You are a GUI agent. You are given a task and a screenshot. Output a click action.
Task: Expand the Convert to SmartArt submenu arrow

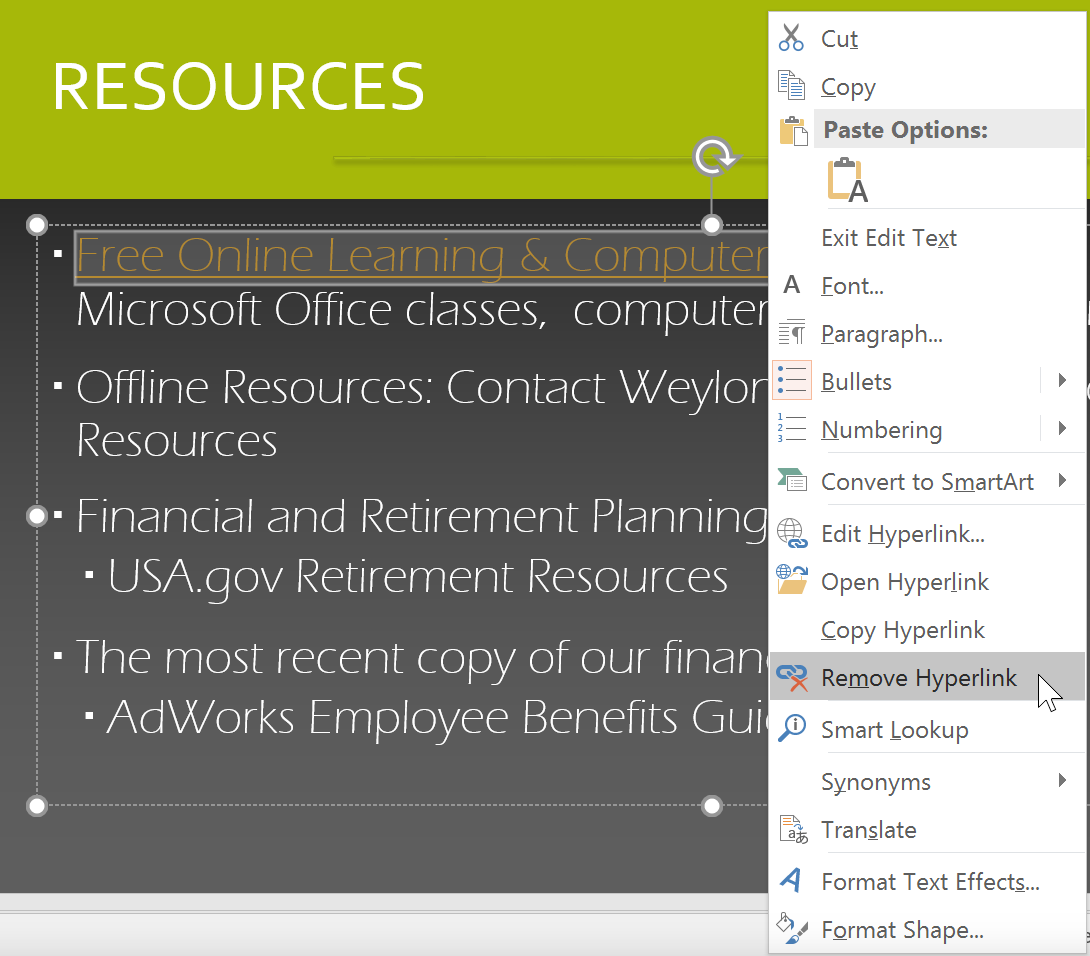[1062, 481]
